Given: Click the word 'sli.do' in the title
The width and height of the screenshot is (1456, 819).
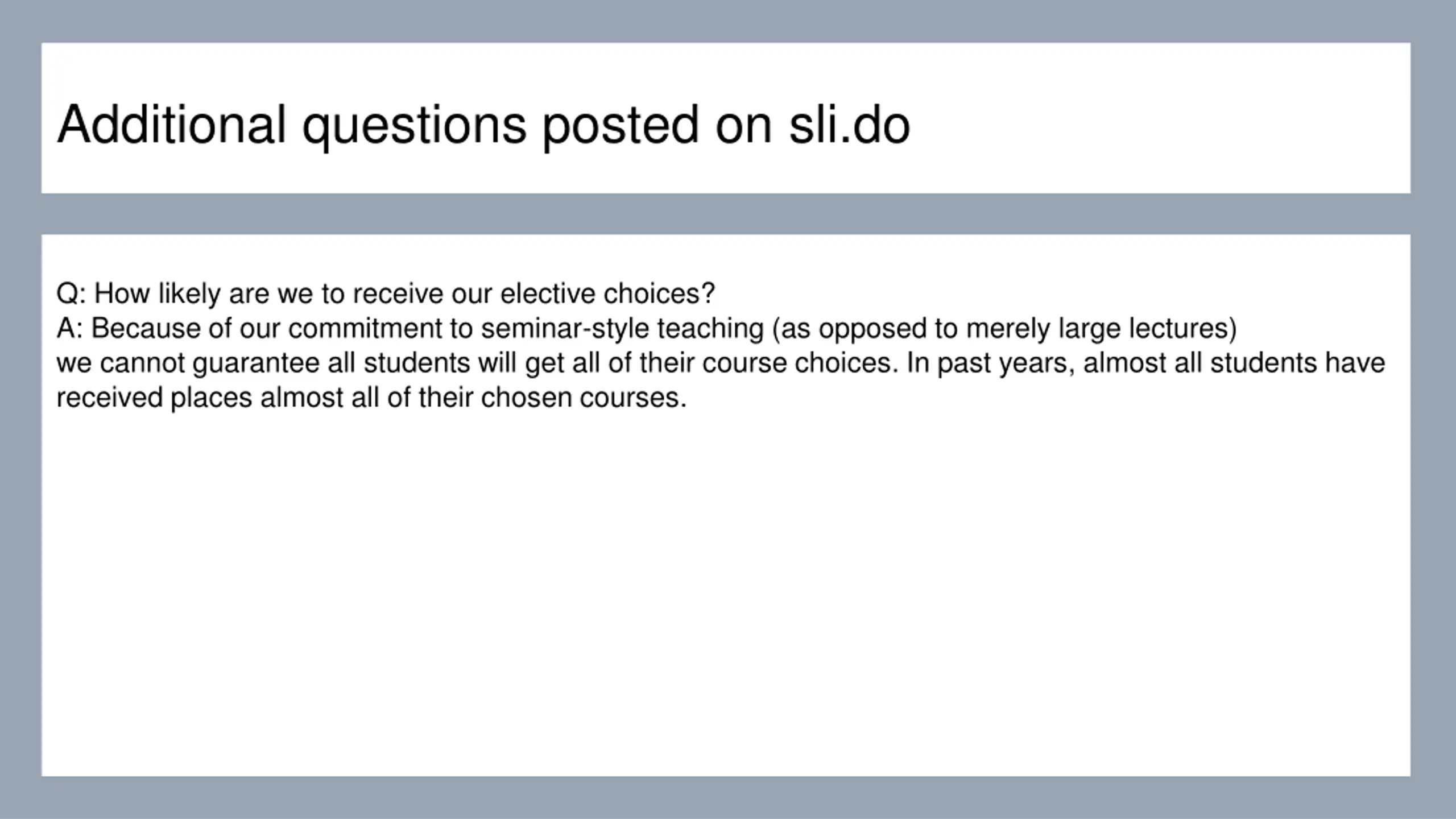Looking at the screenshot, I should pyautogui.click(x=850, y=124).
